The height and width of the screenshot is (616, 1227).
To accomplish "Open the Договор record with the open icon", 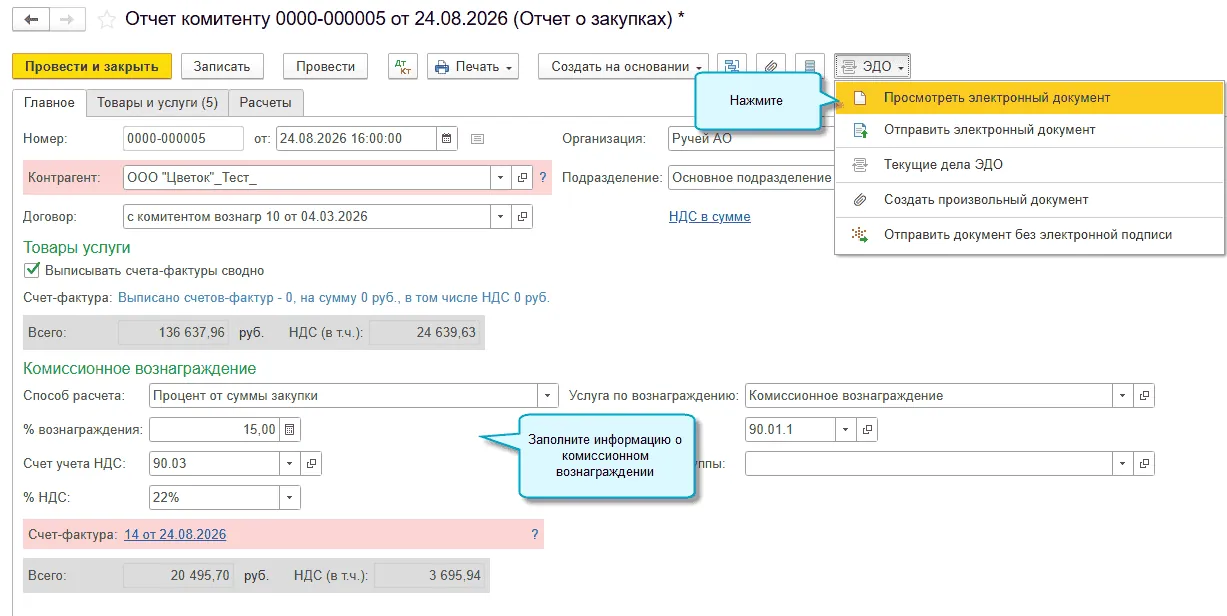I will pyautogui.click(x=522, y=216).
